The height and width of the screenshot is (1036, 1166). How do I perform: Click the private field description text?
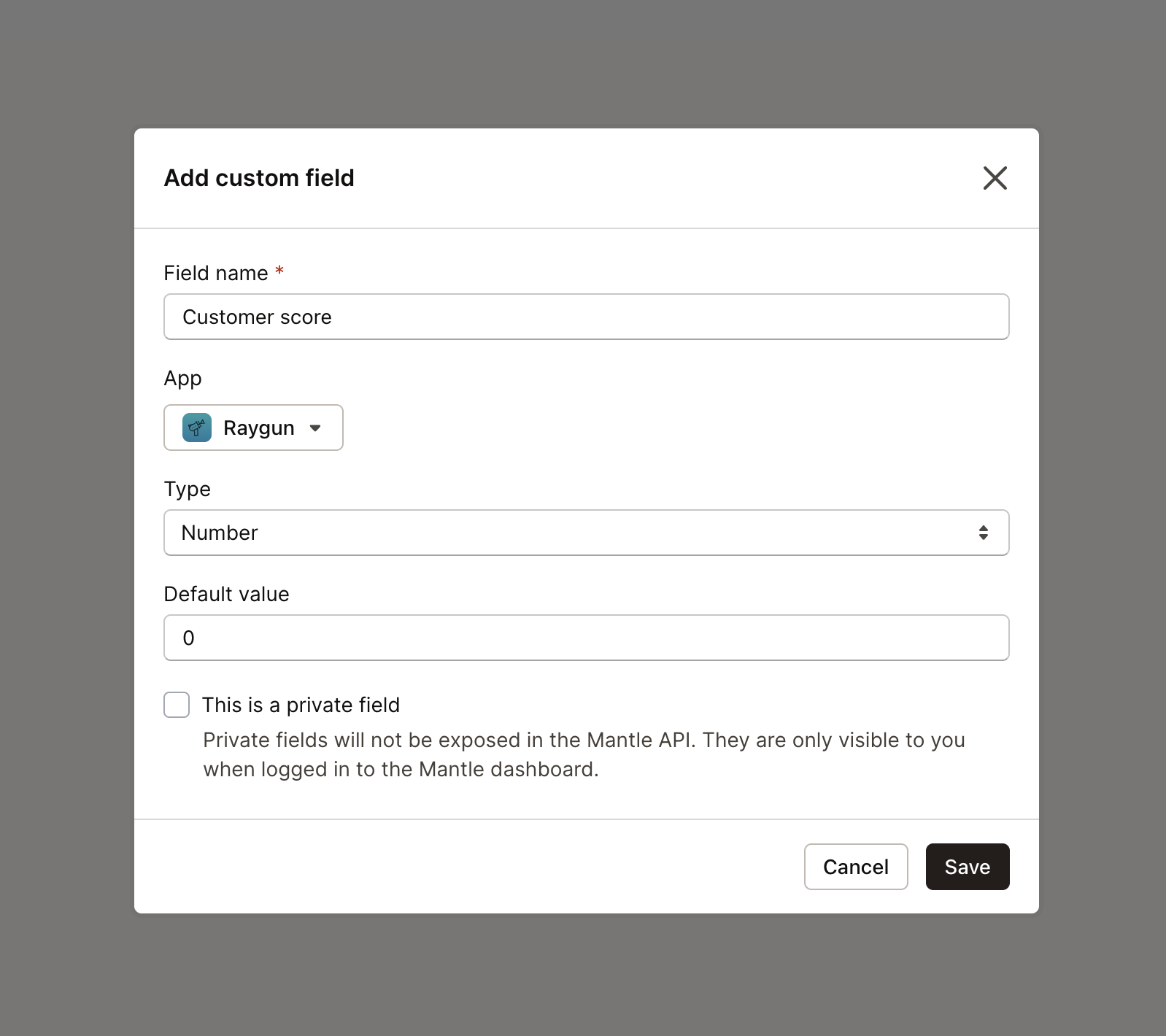click(584, 754)
